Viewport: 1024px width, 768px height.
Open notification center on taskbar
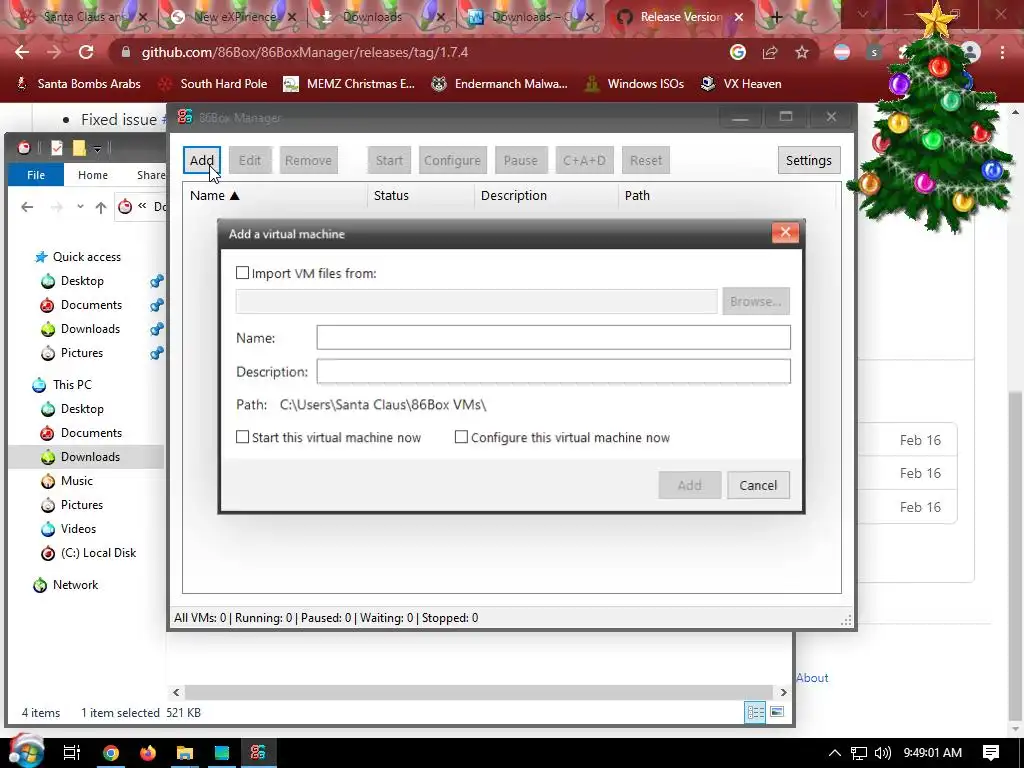[x=991, y=753]
